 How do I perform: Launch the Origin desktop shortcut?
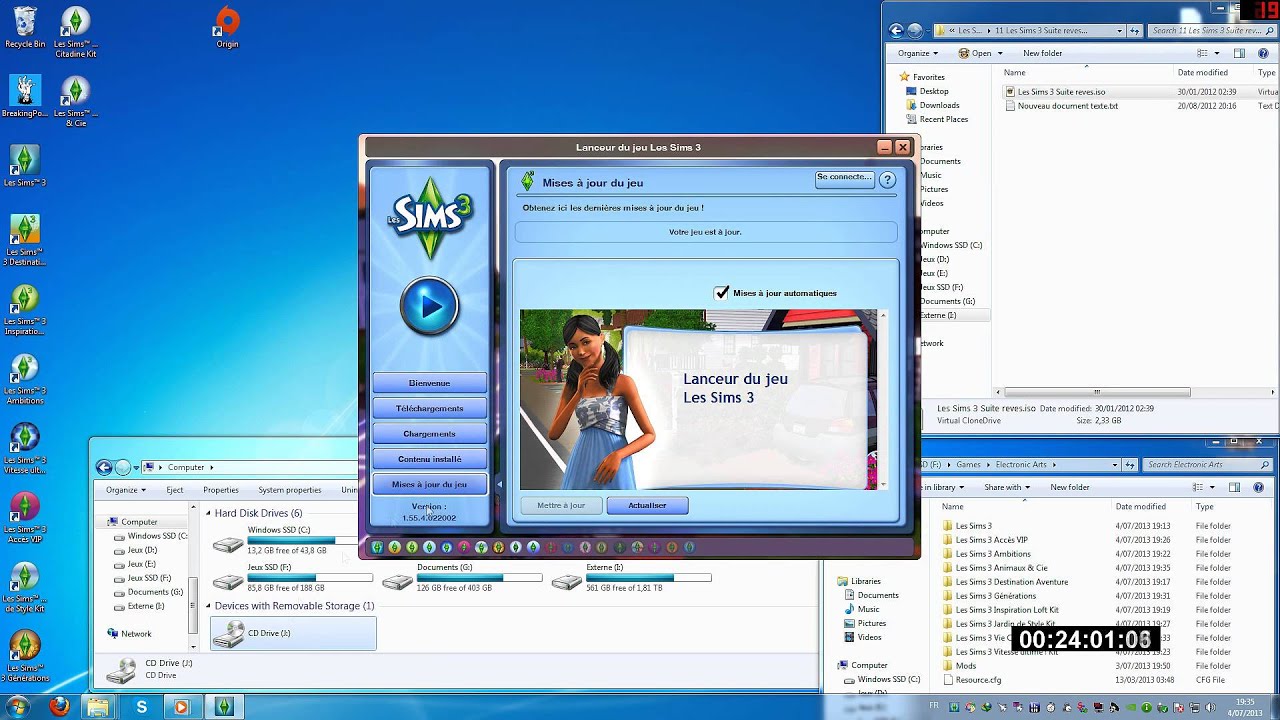point(227,27)
